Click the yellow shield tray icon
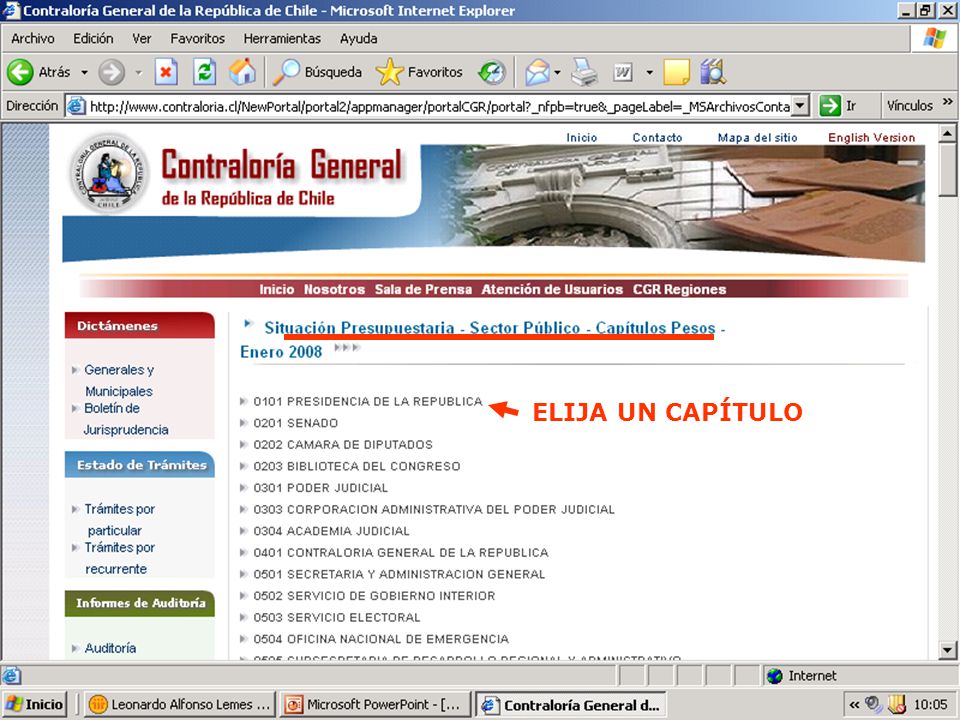The width and height of the screenshot is (960, 720). tap(897, 705)
